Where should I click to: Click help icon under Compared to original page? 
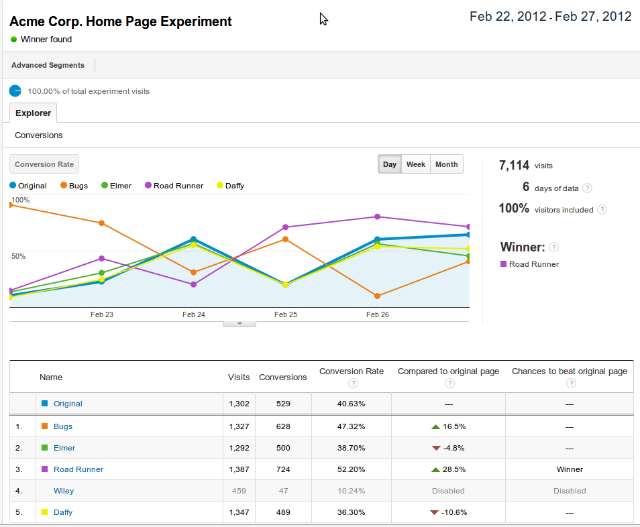(449, 383)
